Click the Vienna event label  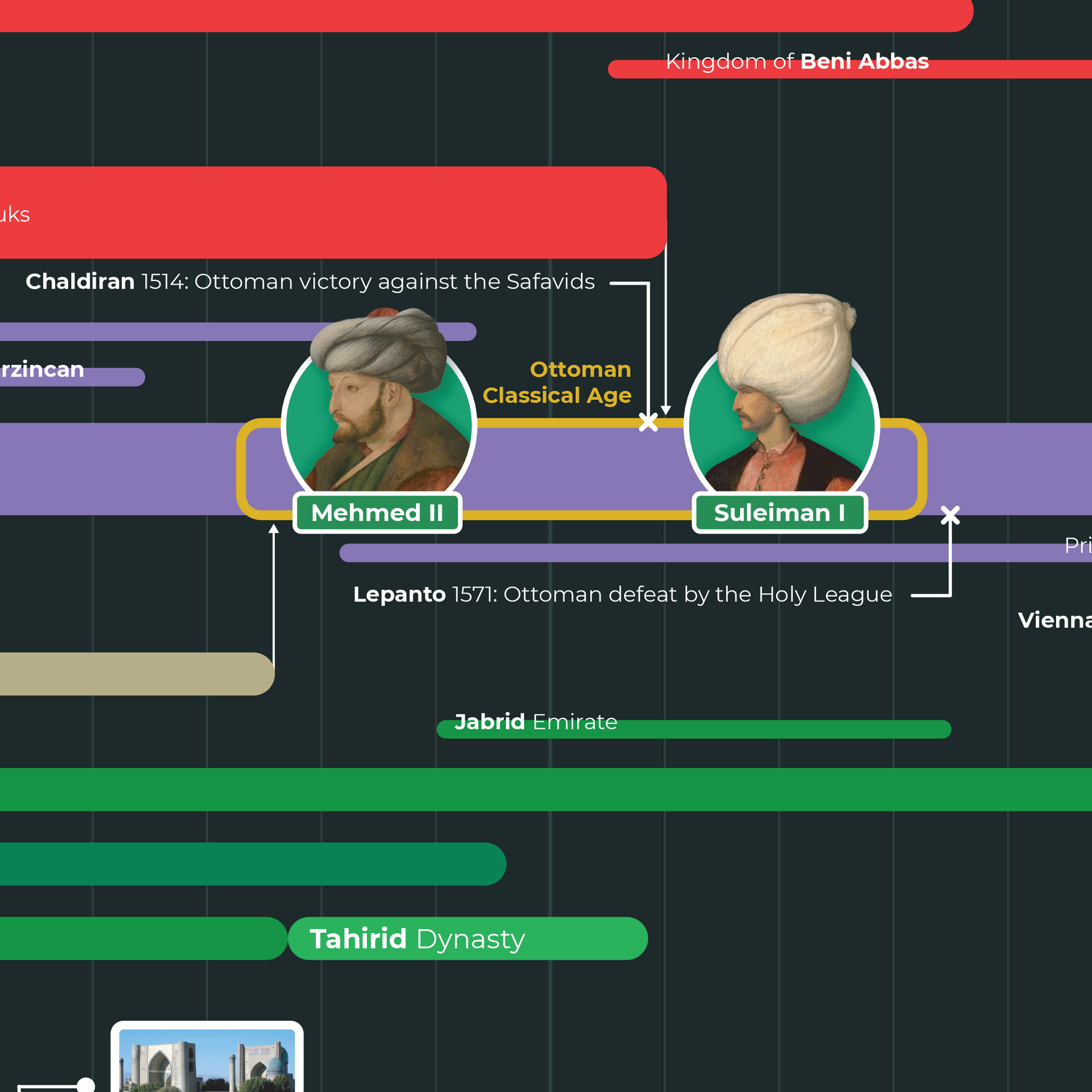tap(1055, 620)
